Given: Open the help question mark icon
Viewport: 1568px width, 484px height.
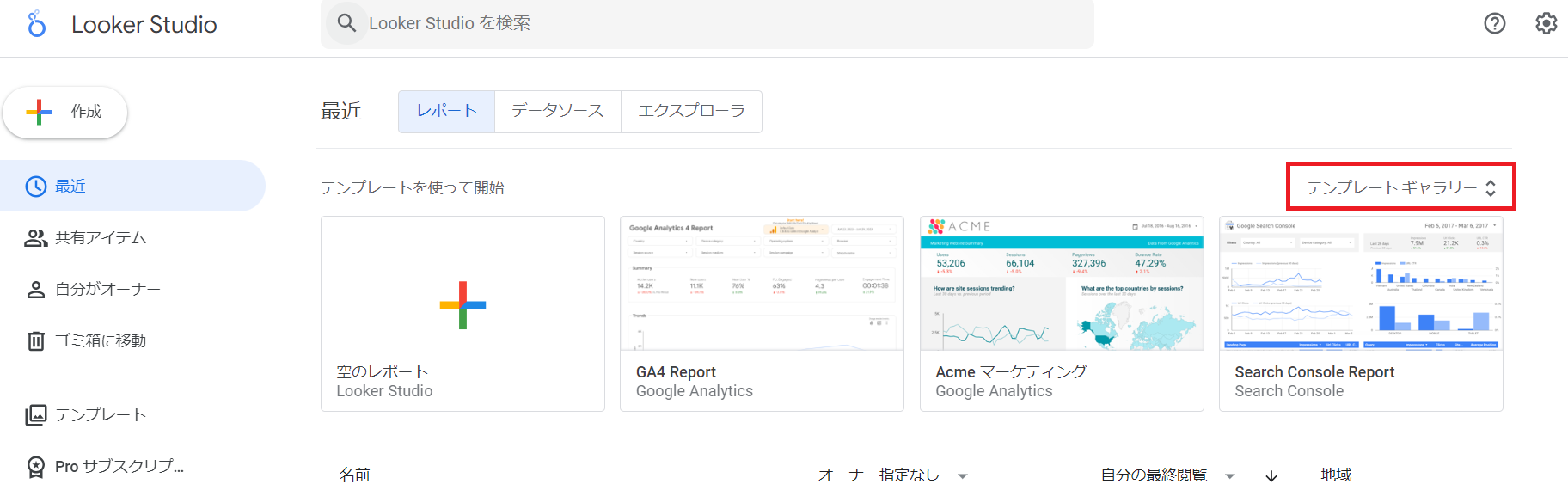Looking at the screenshot, I should coord(1495,23).
